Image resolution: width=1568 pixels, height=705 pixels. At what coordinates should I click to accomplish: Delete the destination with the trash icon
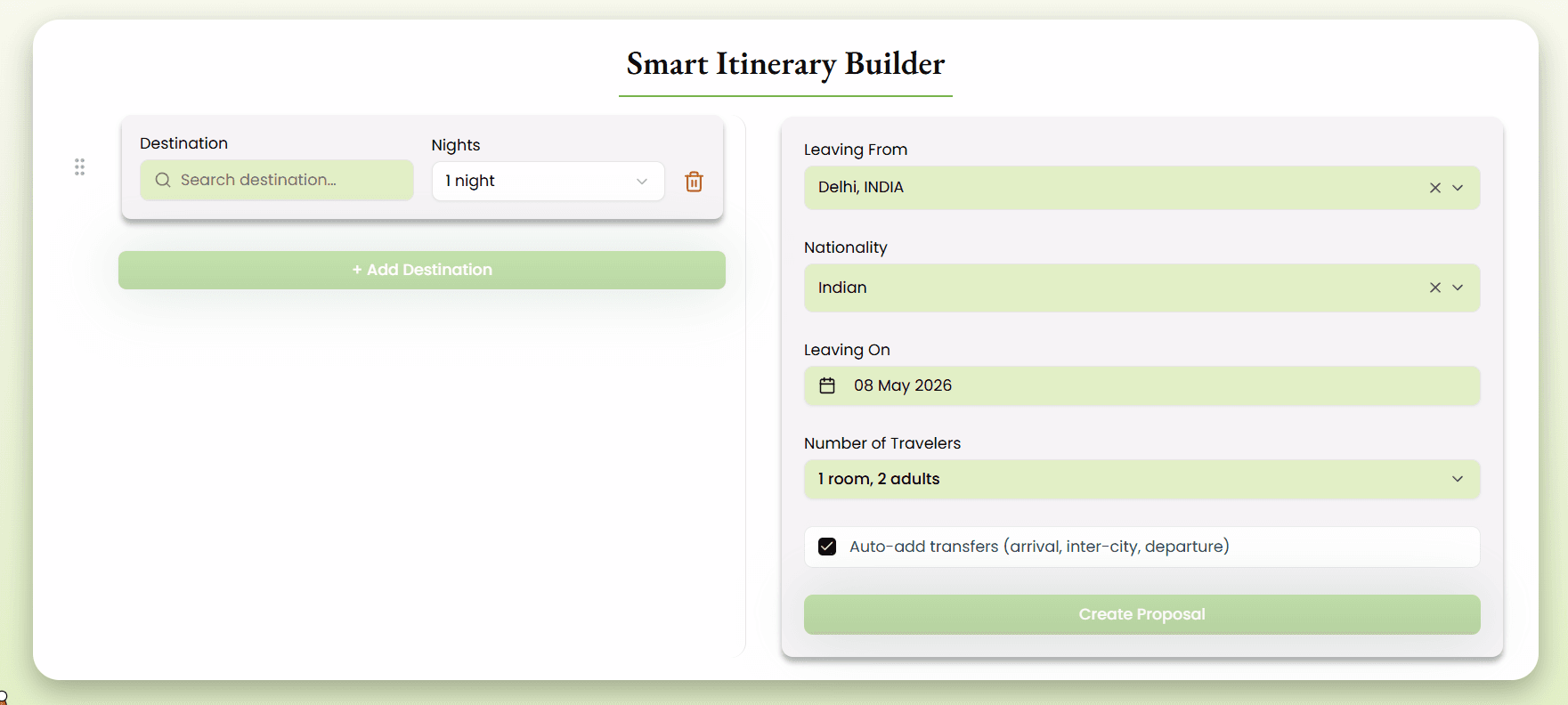[x=694, y=182]
